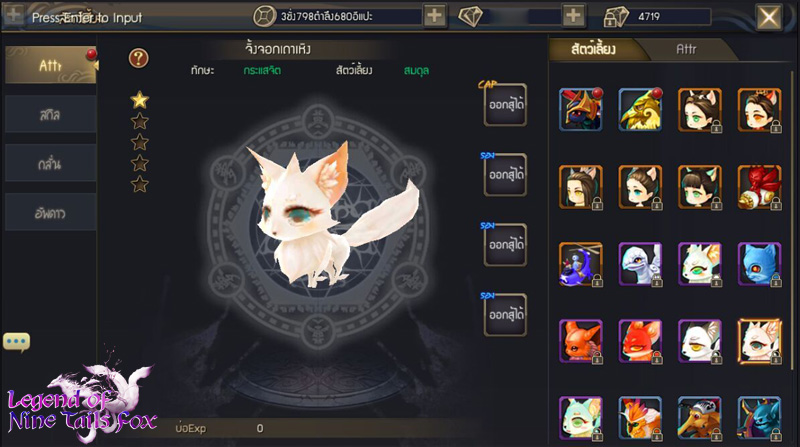Click the diamond currency icon
The height and width of the screenshot is (447, 800).
470,16
